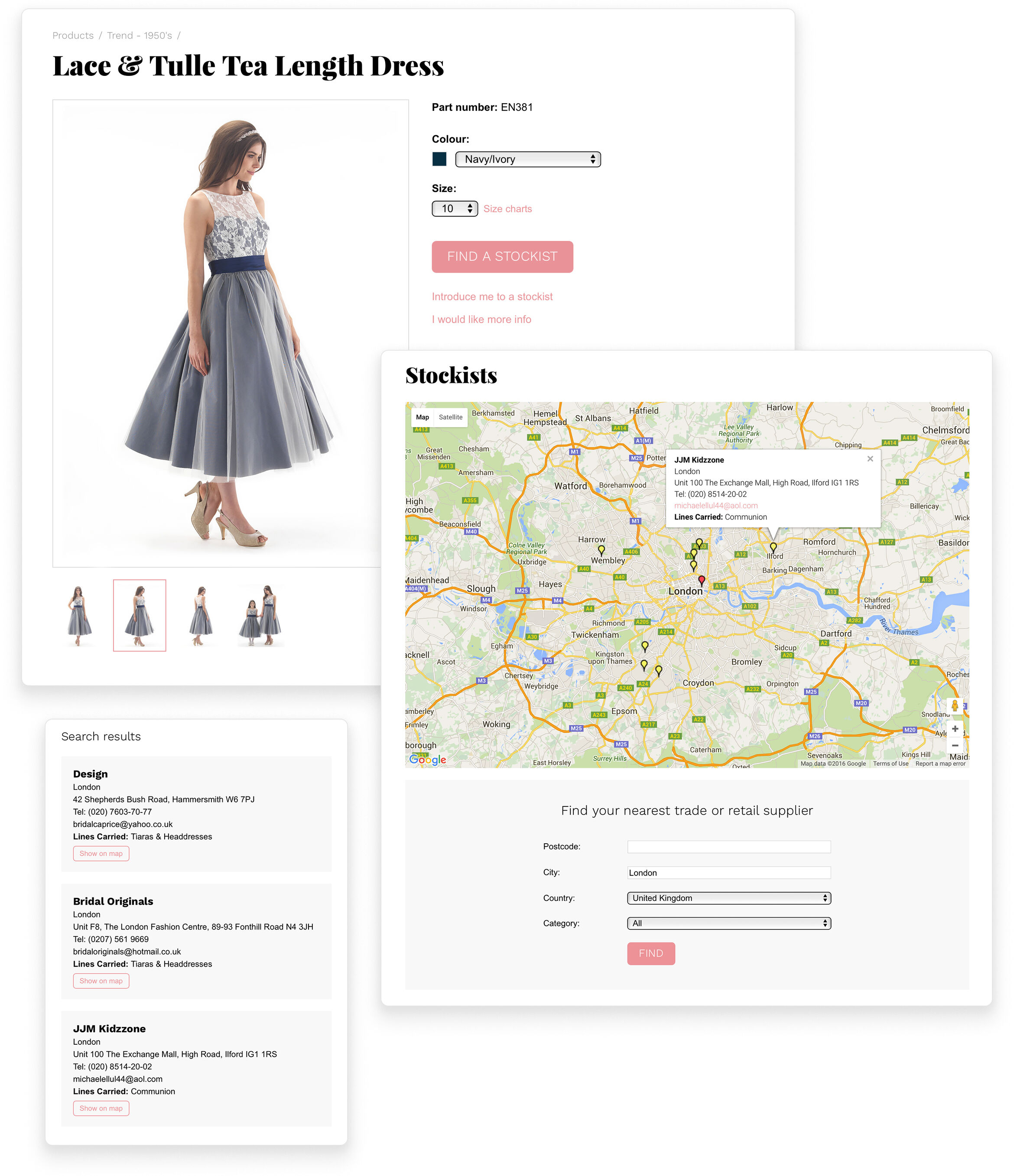Click the Postcode input field

pyautogui.click(x=728, y=847)
